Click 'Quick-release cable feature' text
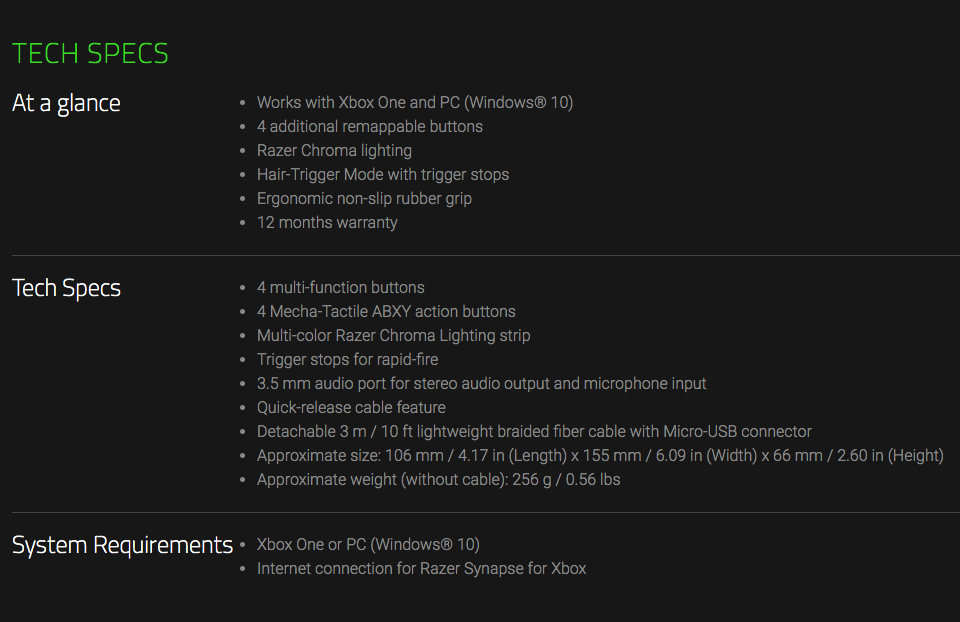This screenshot has height=622, width=960. (351, 407)
